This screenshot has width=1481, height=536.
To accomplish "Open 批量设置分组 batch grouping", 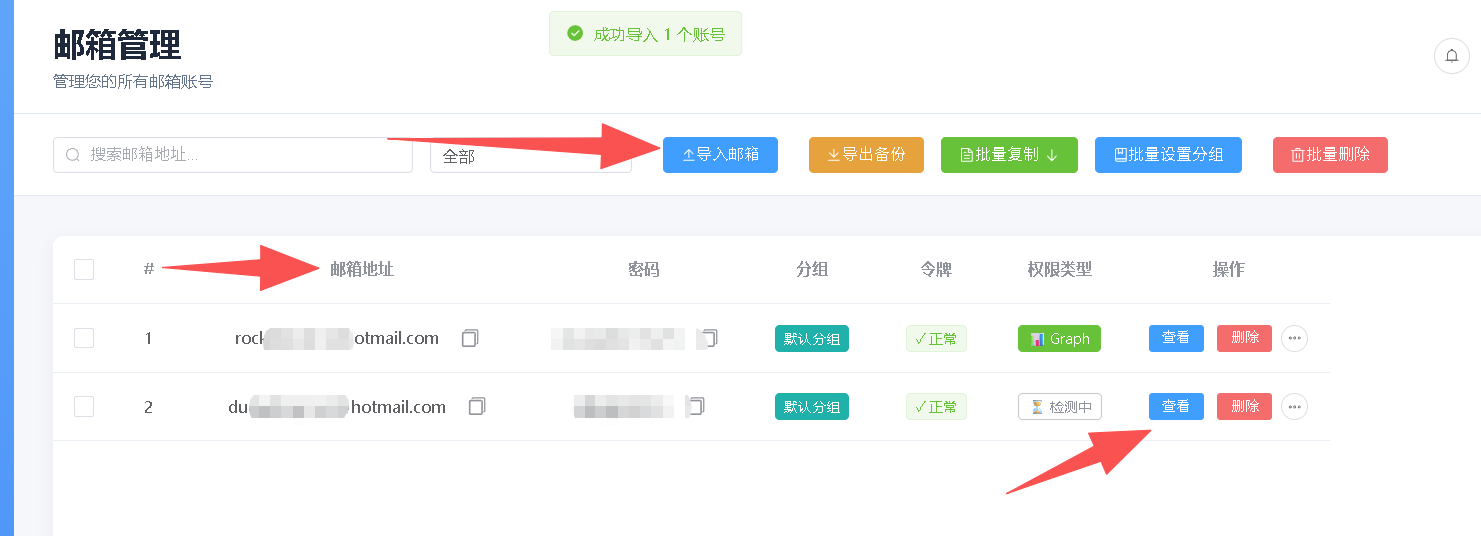I will pyautogui.click(x=1168, y=155).
